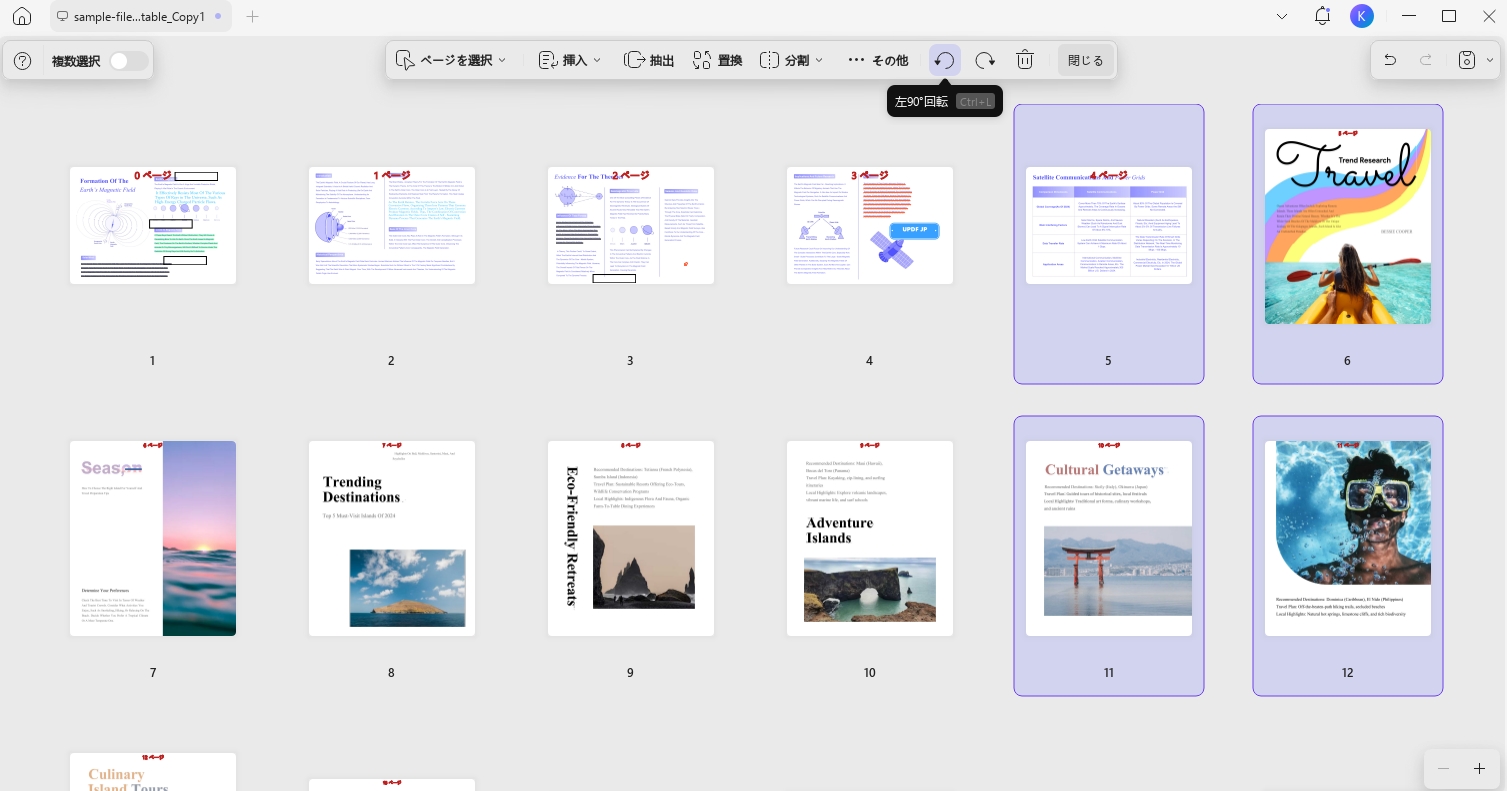1507x791 pixels.
Task: Rotate selected pages right 90 degrees
Action: click(985, 60)
